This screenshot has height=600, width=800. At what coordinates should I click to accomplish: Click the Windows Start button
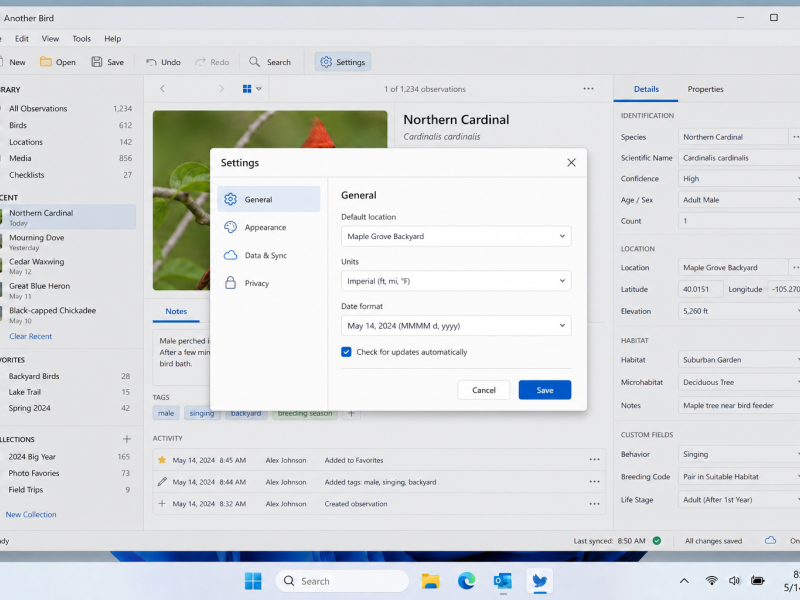click(x=253, y=581)
